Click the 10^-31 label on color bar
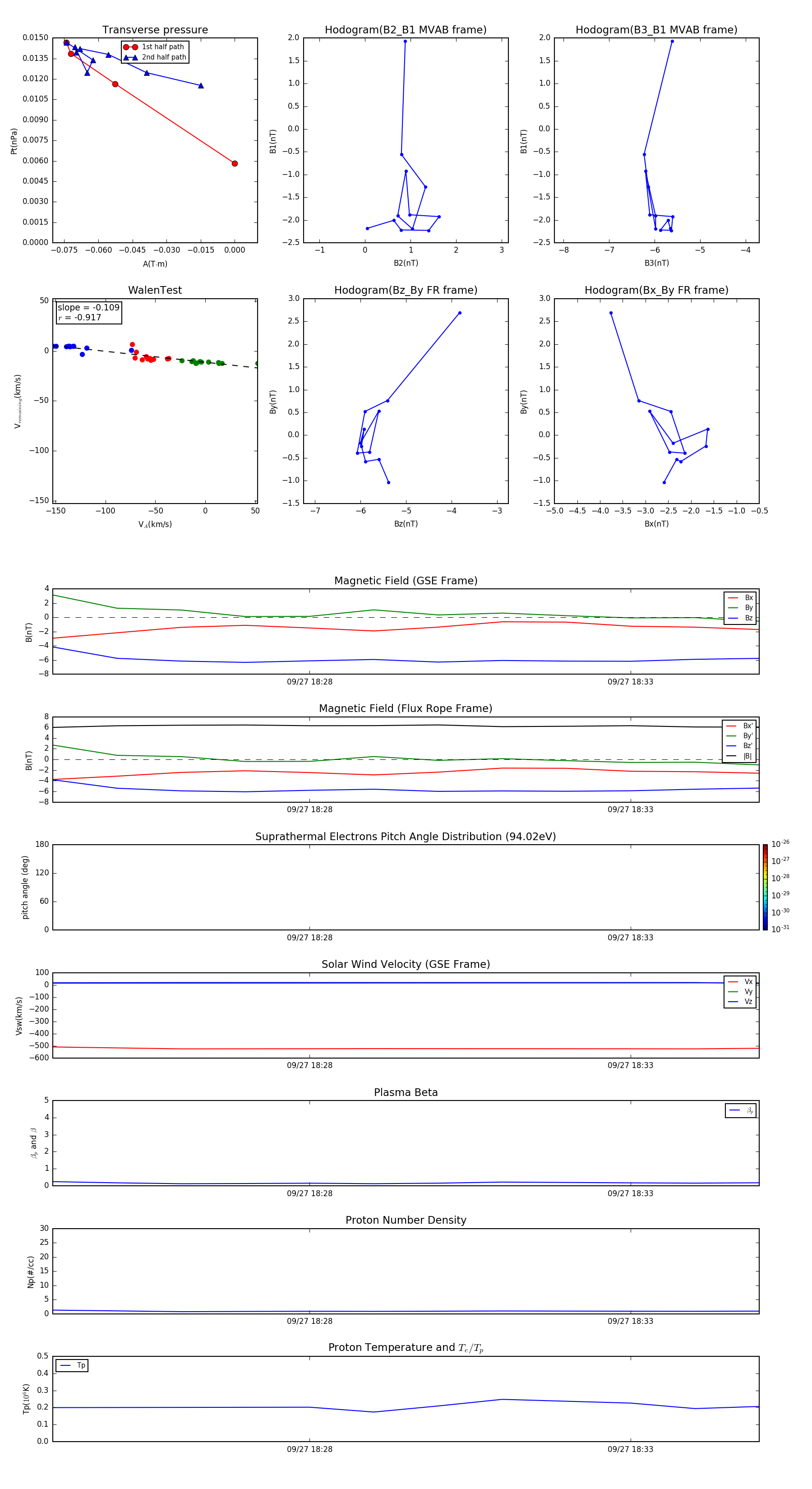The height and width of the screenshot is (1489, 812). [780, 929]
